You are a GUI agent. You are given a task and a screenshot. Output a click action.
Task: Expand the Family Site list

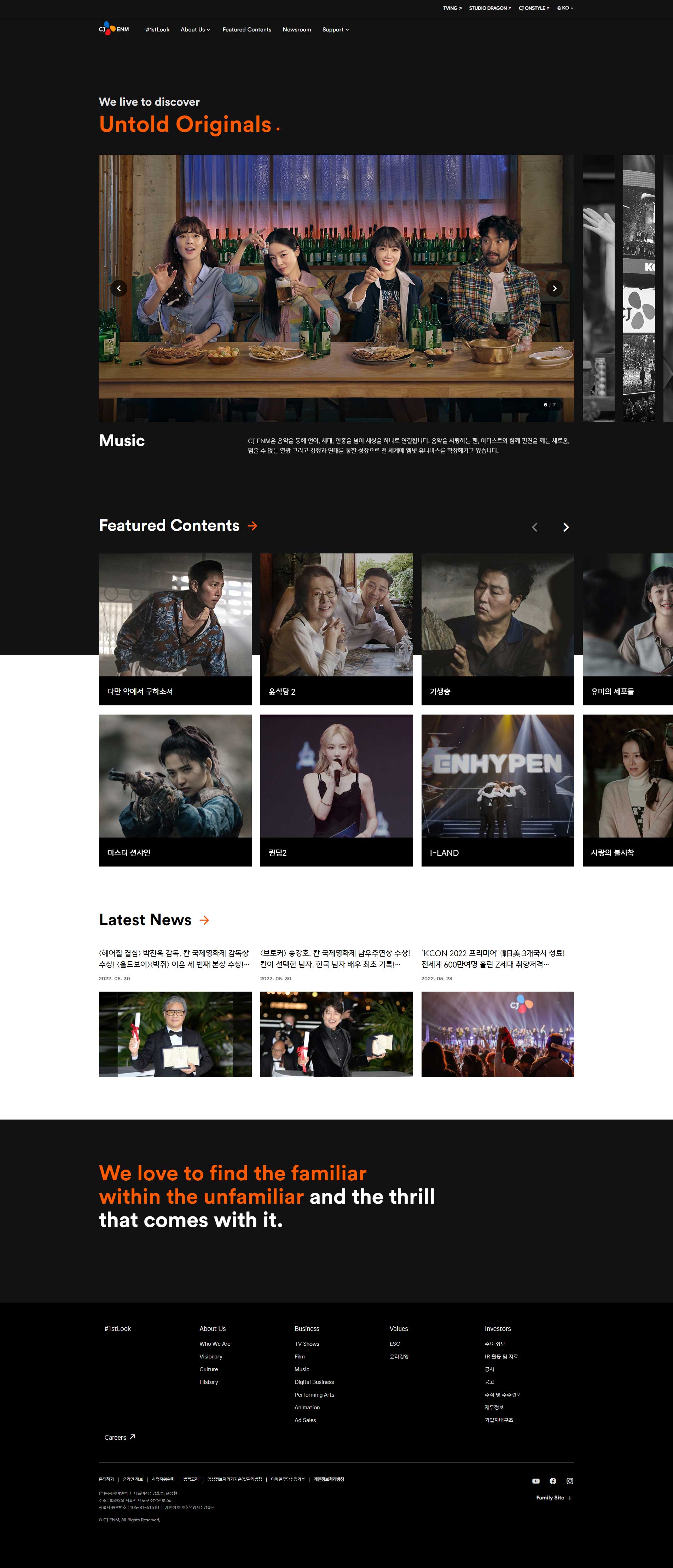pos(553,1497)
